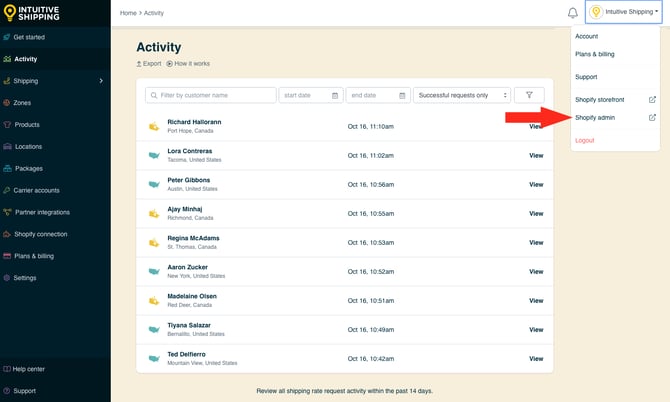View Tiyana Salazar request
This screenshot has height=402, width=670.
tap(536, 330)
